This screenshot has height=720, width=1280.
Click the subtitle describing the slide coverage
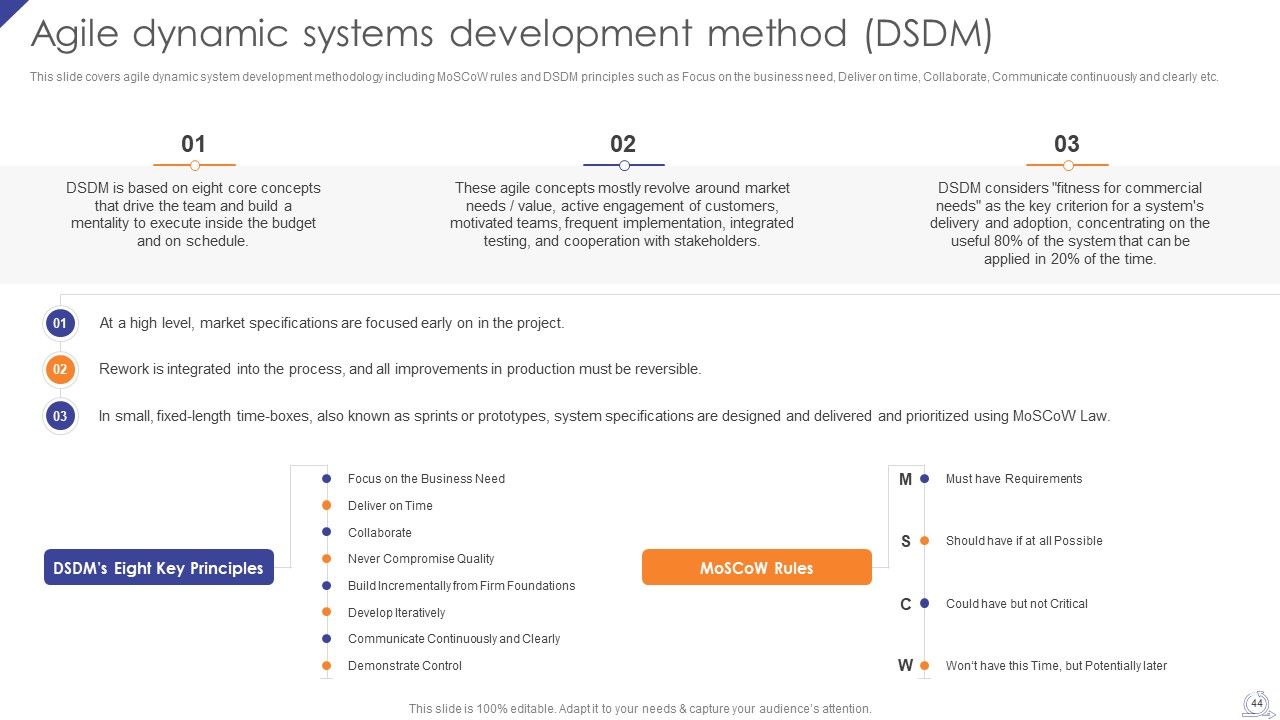pos(624,77)
